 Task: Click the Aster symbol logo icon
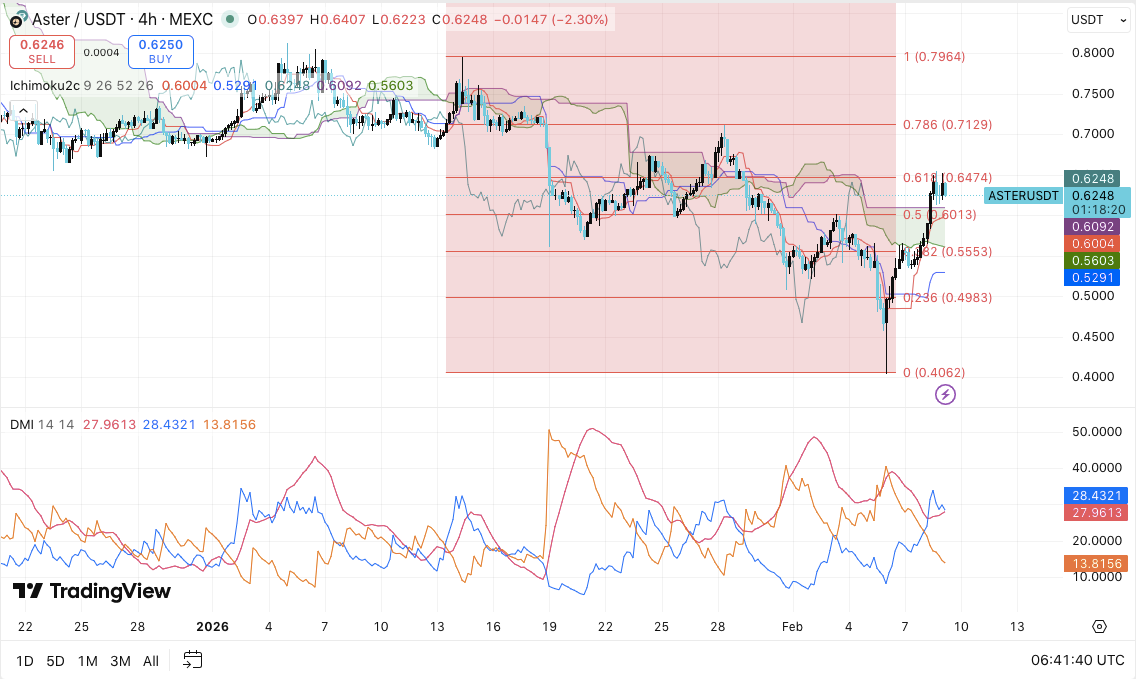tap(15, 19)
